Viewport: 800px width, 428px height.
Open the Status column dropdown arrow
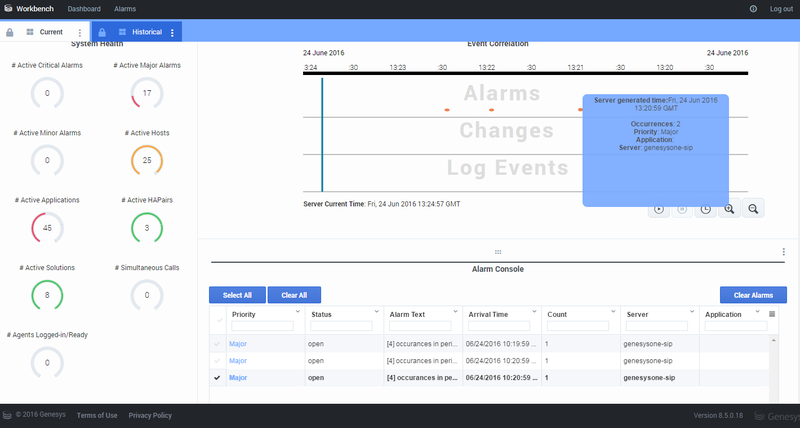coord(377,311)
